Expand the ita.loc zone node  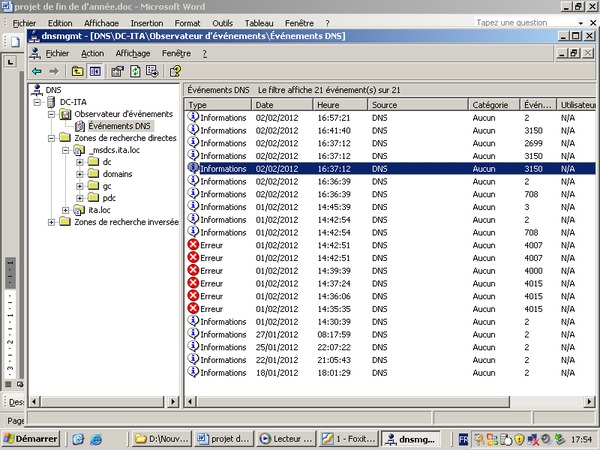[66, 210]
